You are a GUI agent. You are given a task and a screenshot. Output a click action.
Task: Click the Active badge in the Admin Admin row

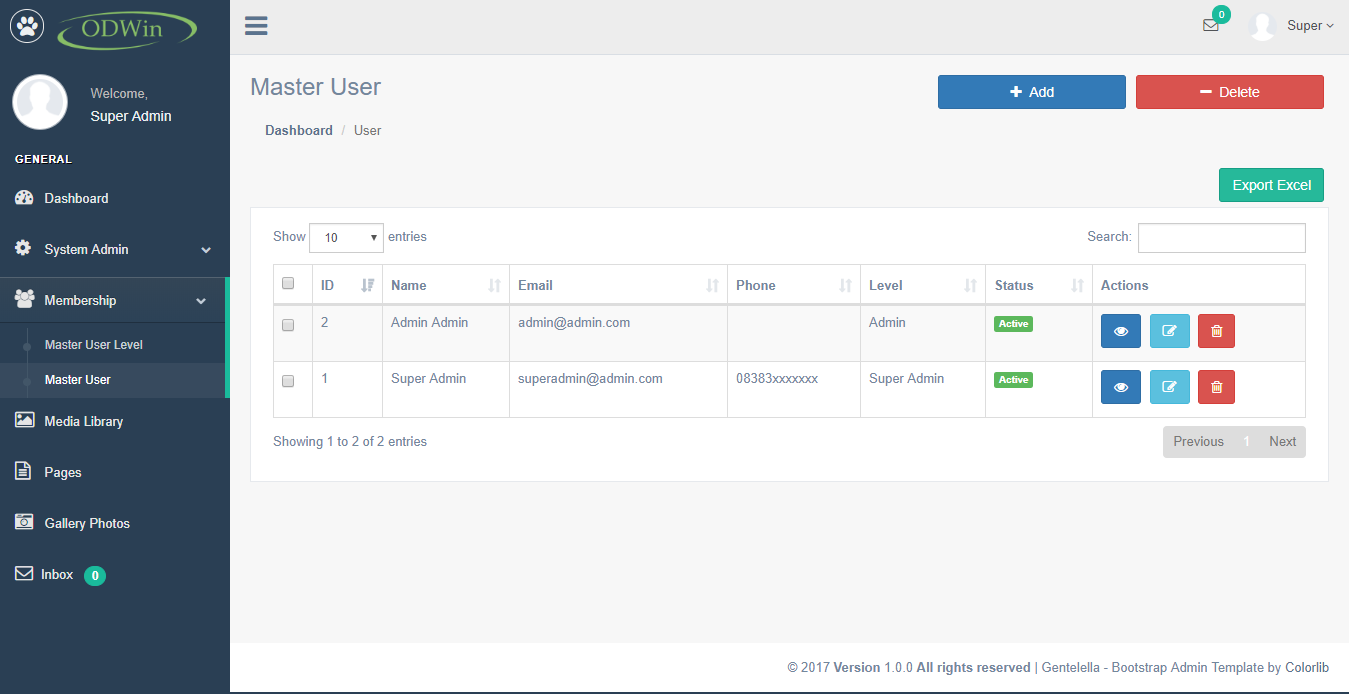coord(1013,324)
